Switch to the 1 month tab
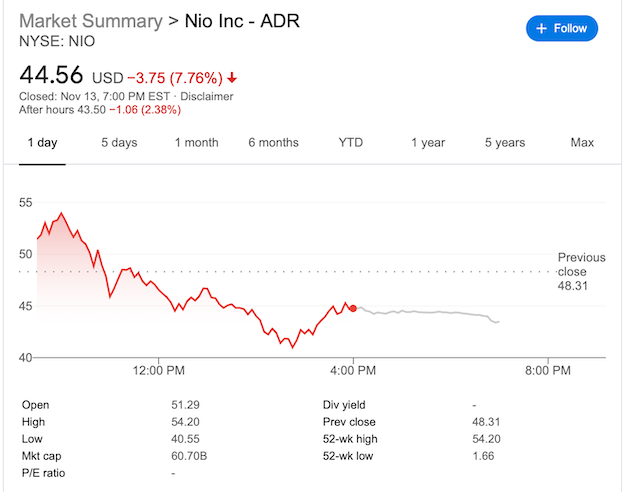The image size is (640, 492). point(196,143)
